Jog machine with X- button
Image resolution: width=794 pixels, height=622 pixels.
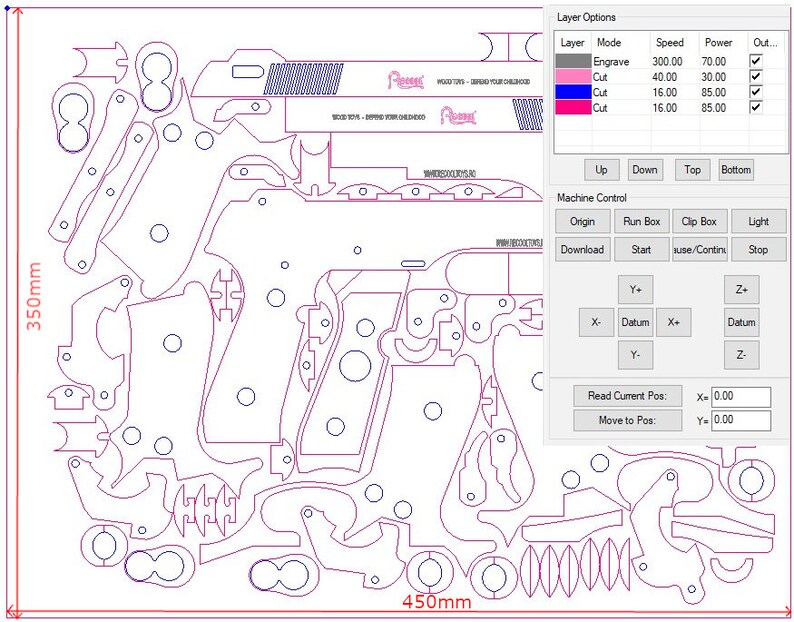pos(597,322)
